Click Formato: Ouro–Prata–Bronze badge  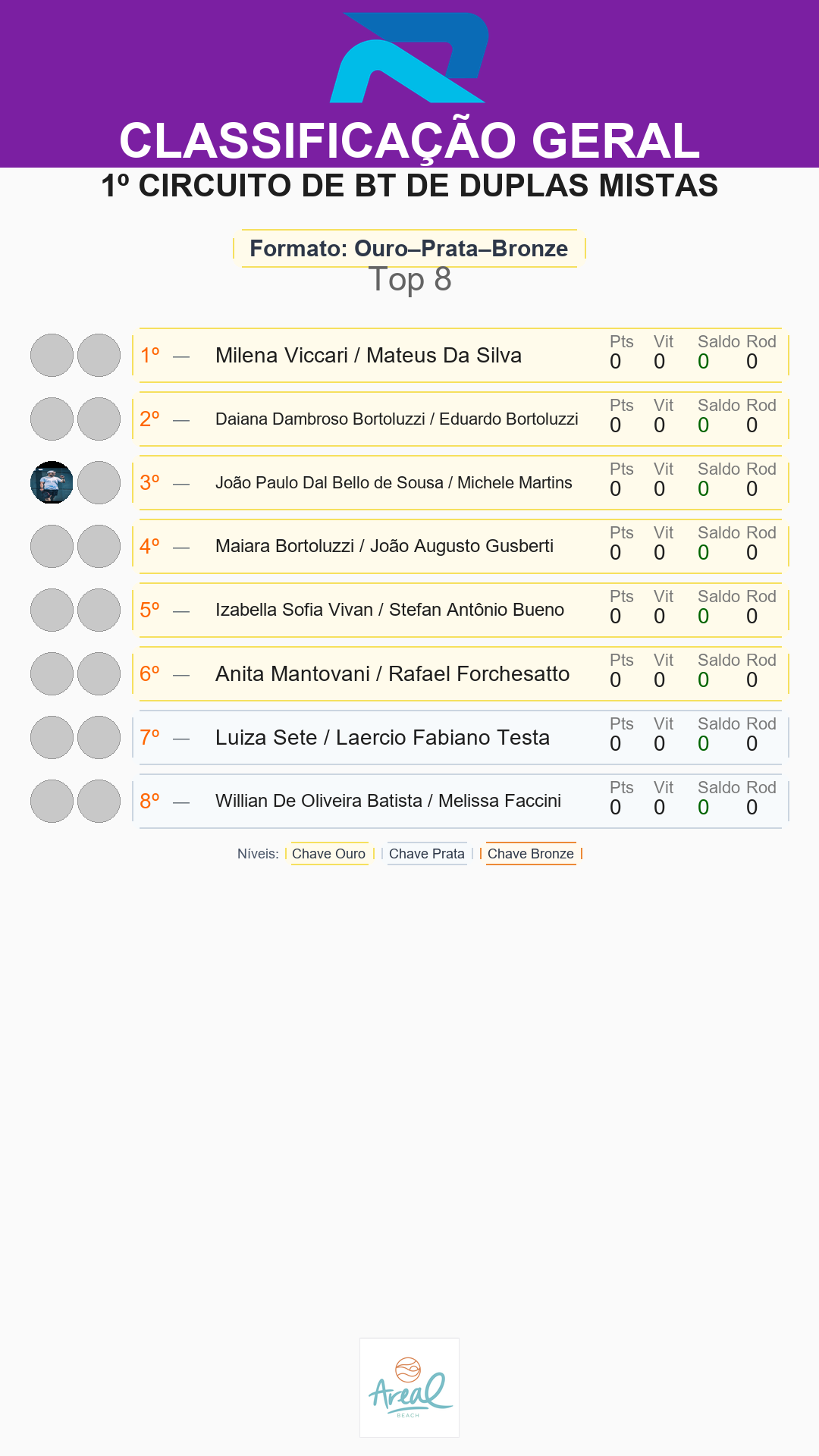click(x=409, y=248)
